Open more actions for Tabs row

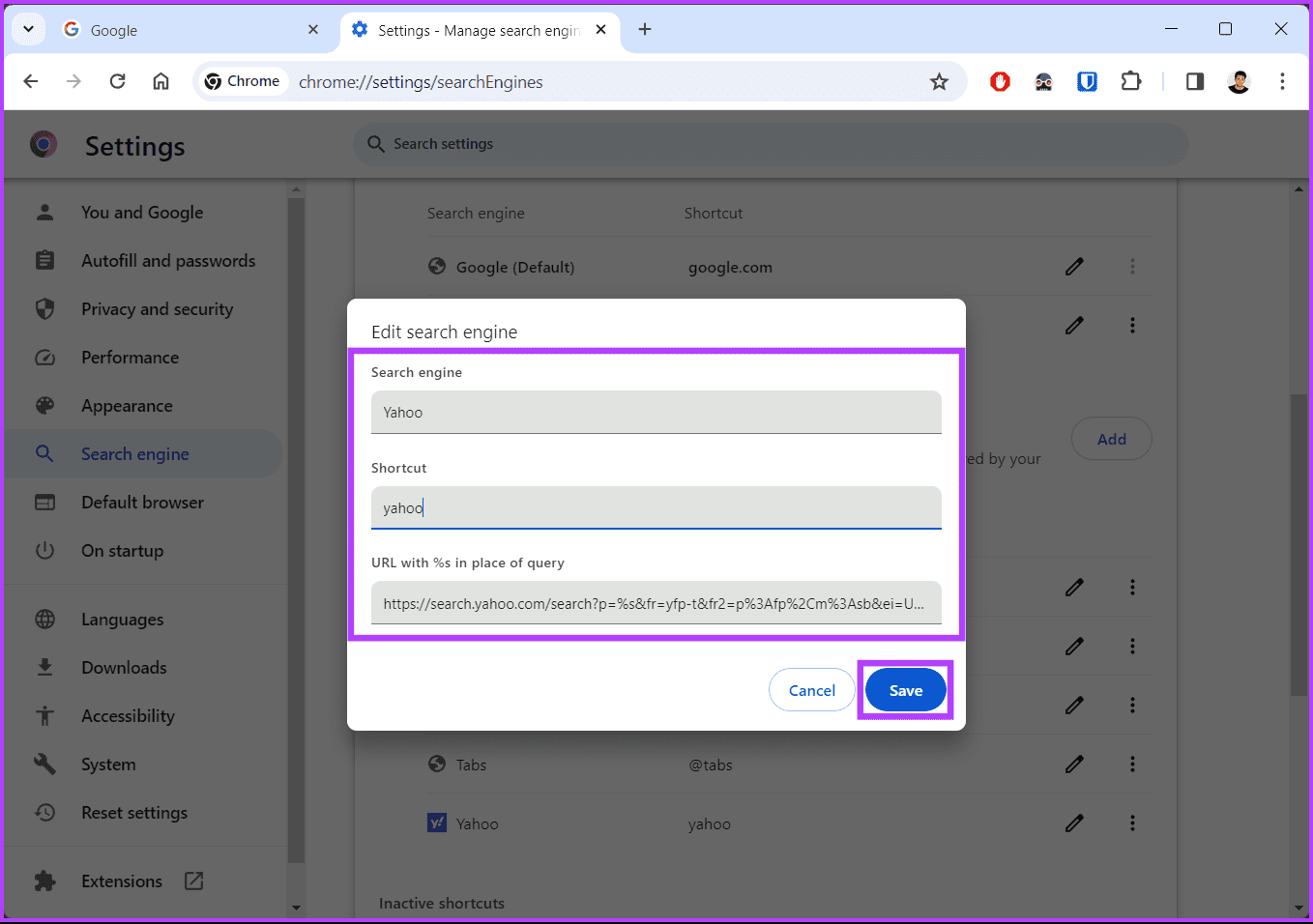tap(1132, 765)
